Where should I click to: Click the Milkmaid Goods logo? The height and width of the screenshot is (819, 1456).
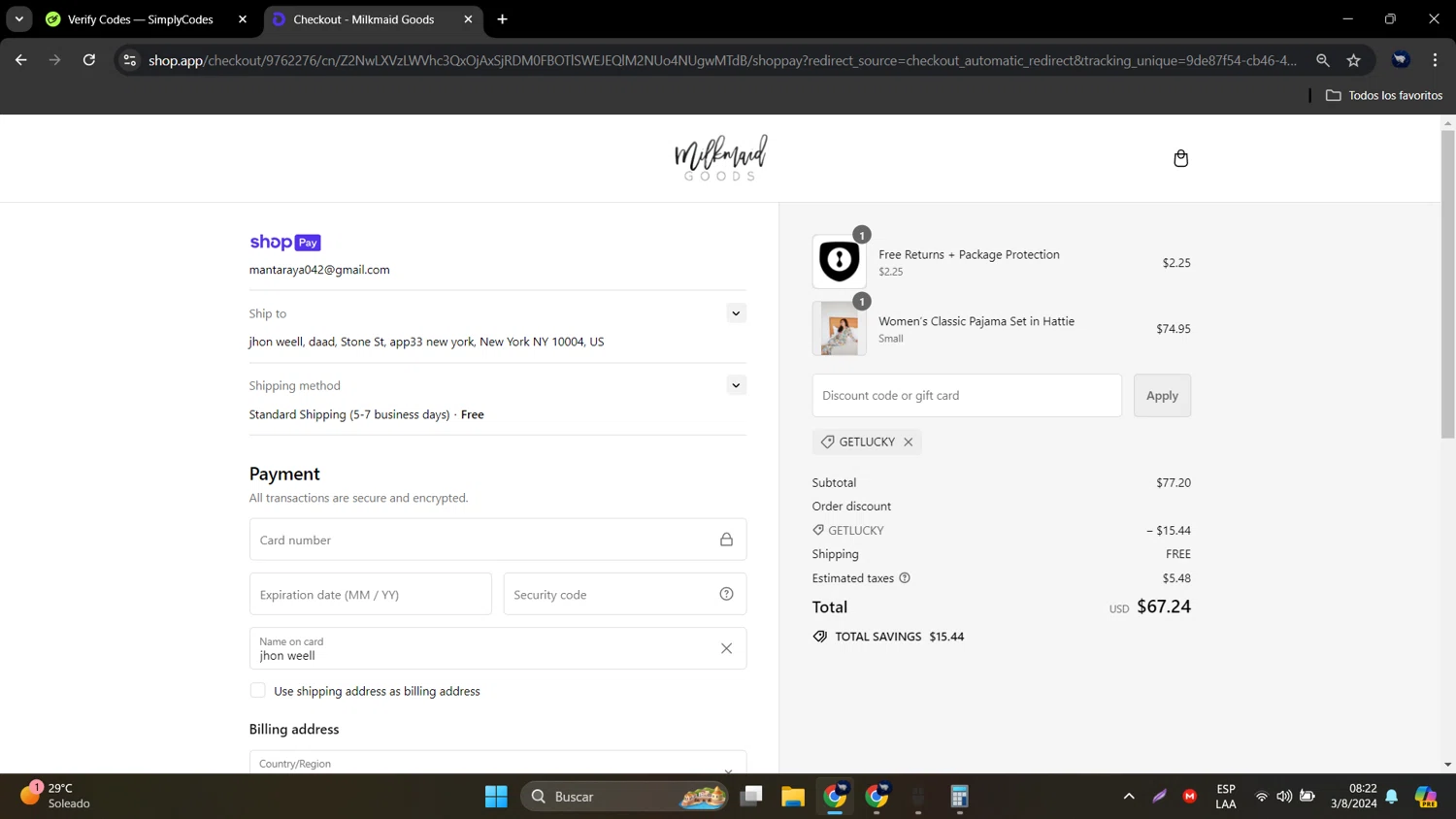coord(720,158)
